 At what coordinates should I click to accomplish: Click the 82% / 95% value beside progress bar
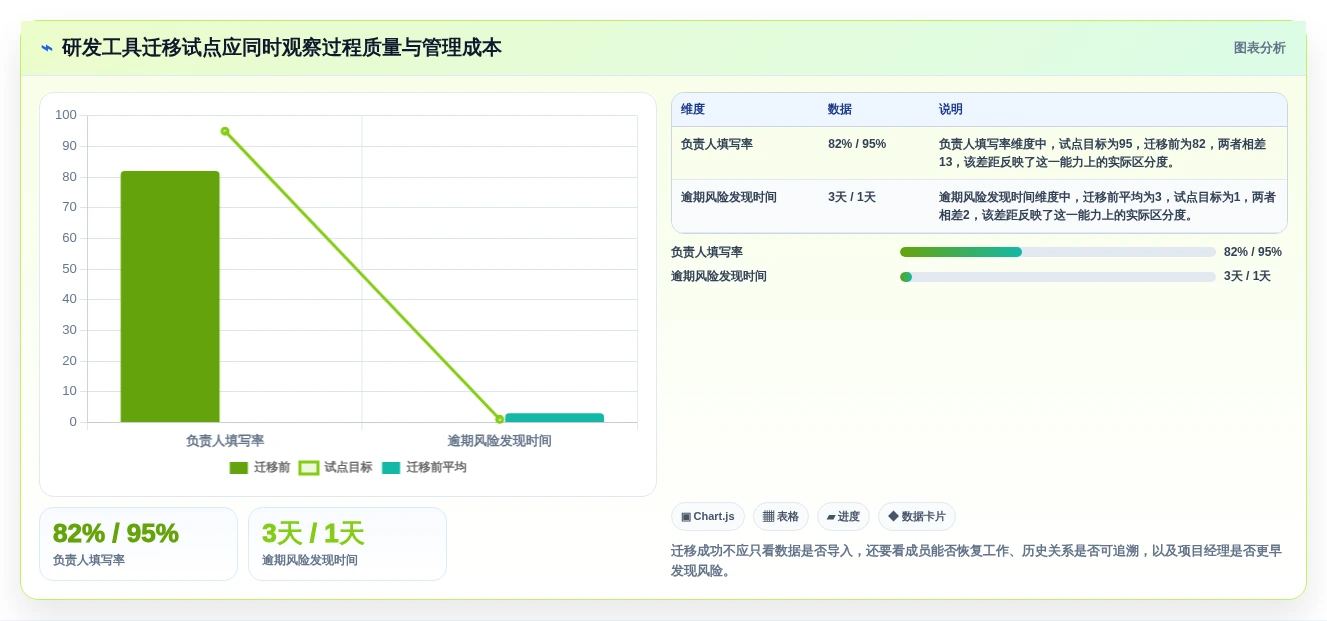click(1252, 252)
